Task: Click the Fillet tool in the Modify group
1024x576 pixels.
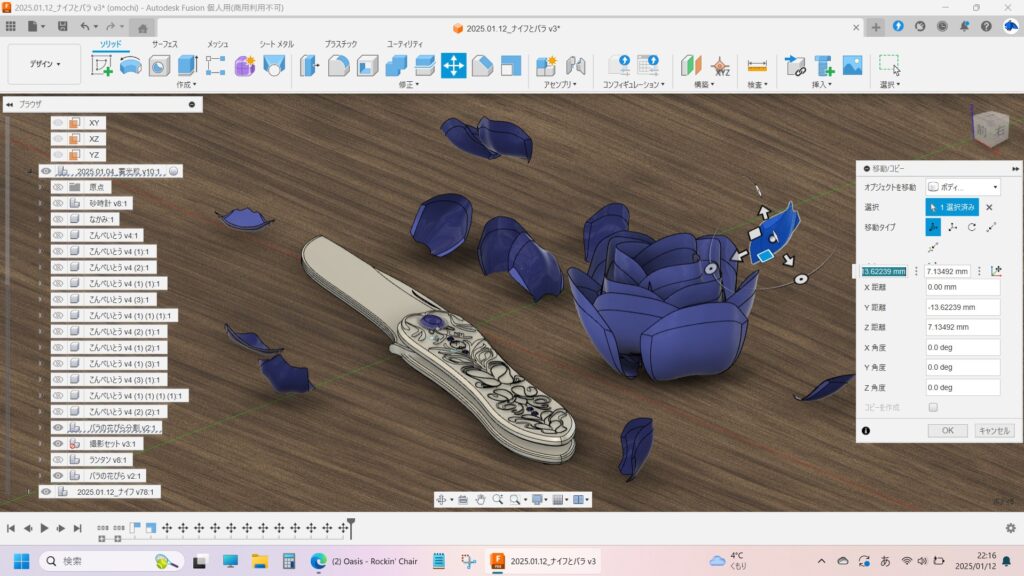Action: [339, 66]
